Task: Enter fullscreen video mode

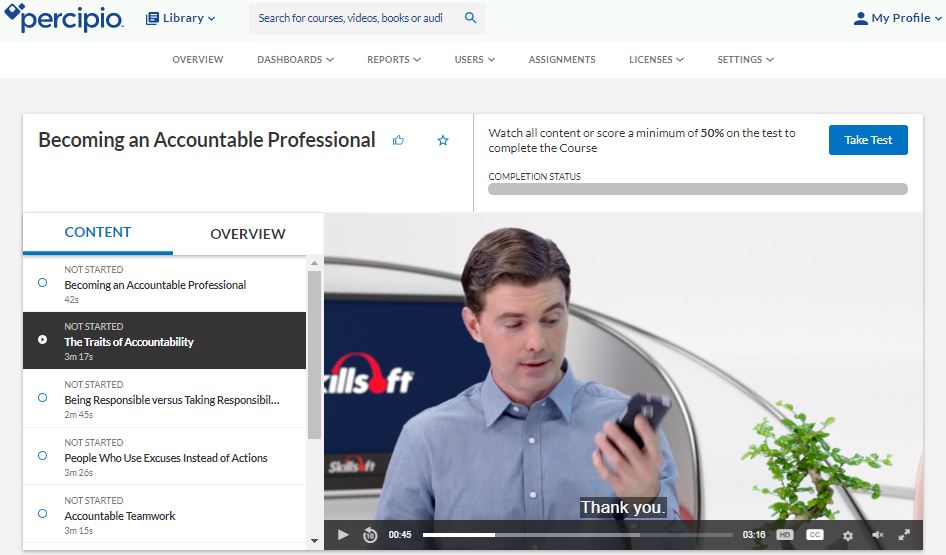Action: click(x=905, y=535)
